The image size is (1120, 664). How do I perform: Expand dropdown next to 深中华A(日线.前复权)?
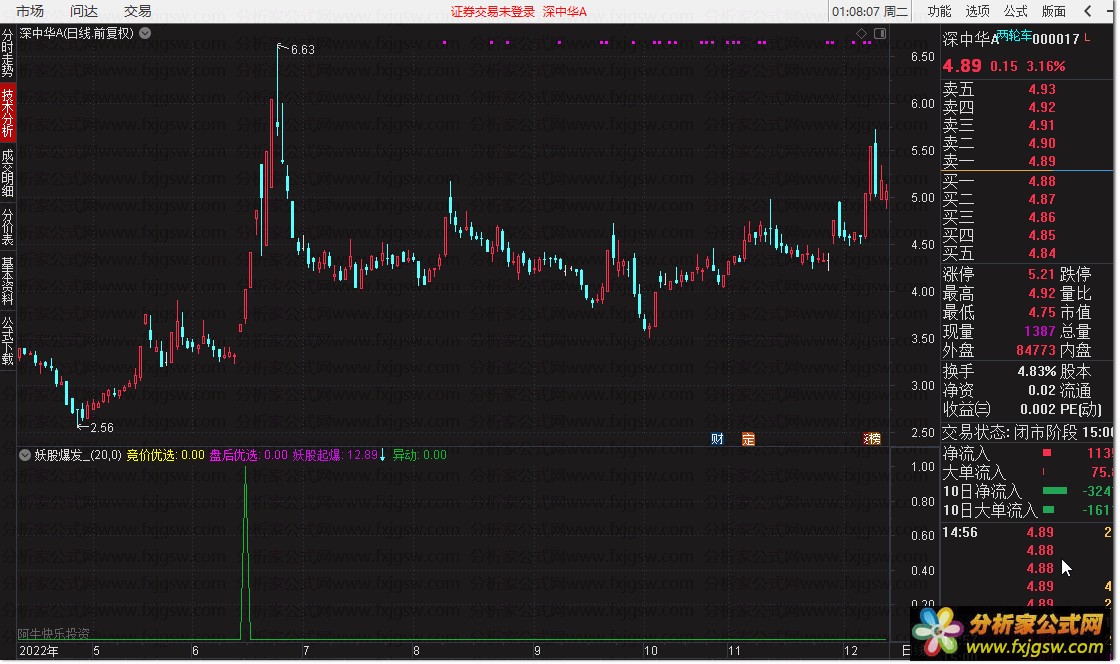[x=145, y=33]
